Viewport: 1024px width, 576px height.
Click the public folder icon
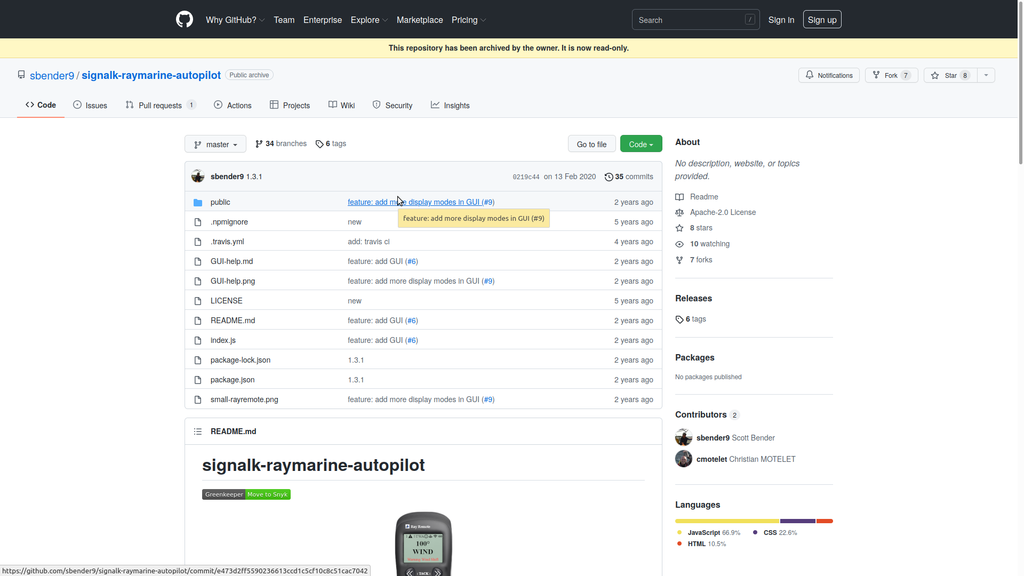[x=198, y=202]
